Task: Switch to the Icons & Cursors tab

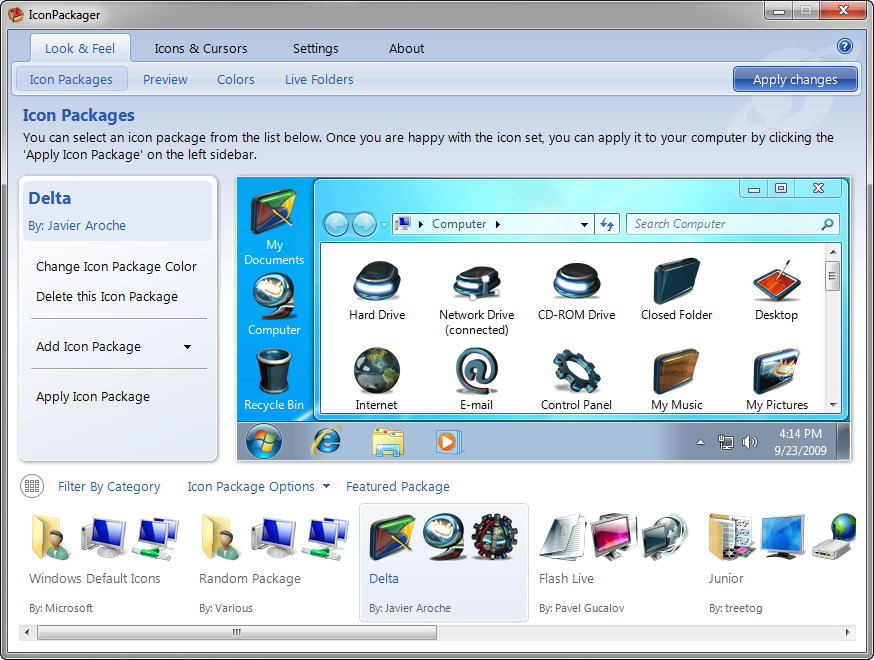Action: point(200,48)
